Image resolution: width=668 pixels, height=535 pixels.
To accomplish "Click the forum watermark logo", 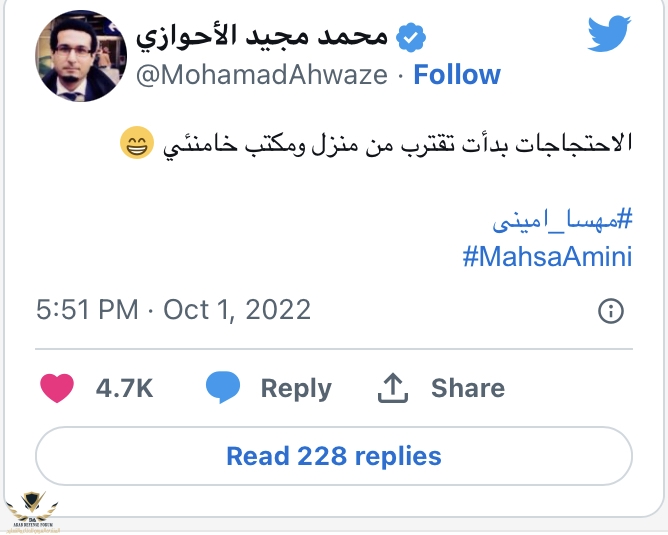I will coord(32,510).
